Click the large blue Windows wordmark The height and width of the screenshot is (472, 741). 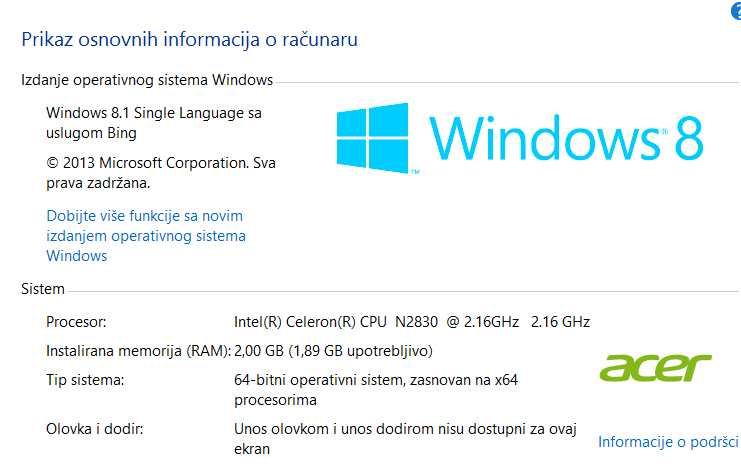[x=544, y=139]
